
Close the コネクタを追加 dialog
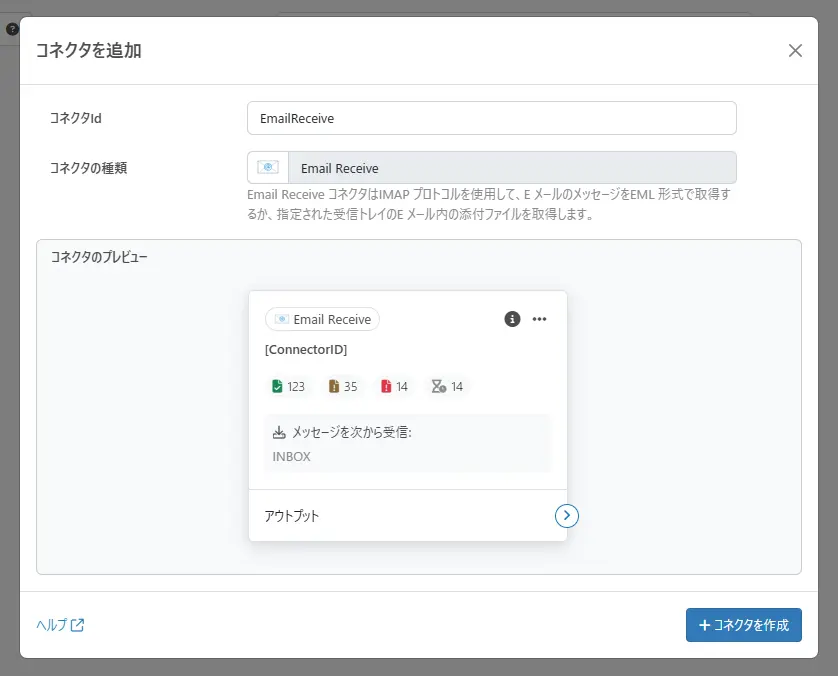click(x=795, y=50)
